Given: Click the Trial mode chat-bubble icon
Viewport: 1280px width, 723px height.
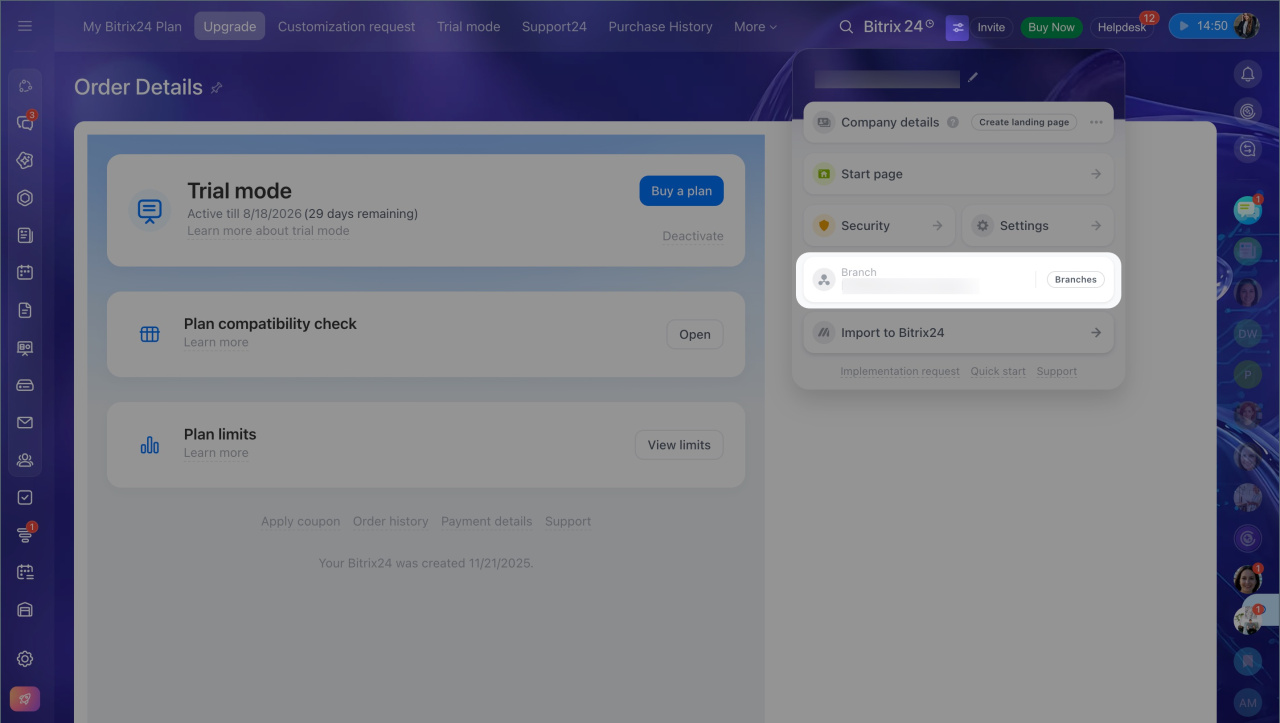Looking at the screenshot, I should (150, 210).
